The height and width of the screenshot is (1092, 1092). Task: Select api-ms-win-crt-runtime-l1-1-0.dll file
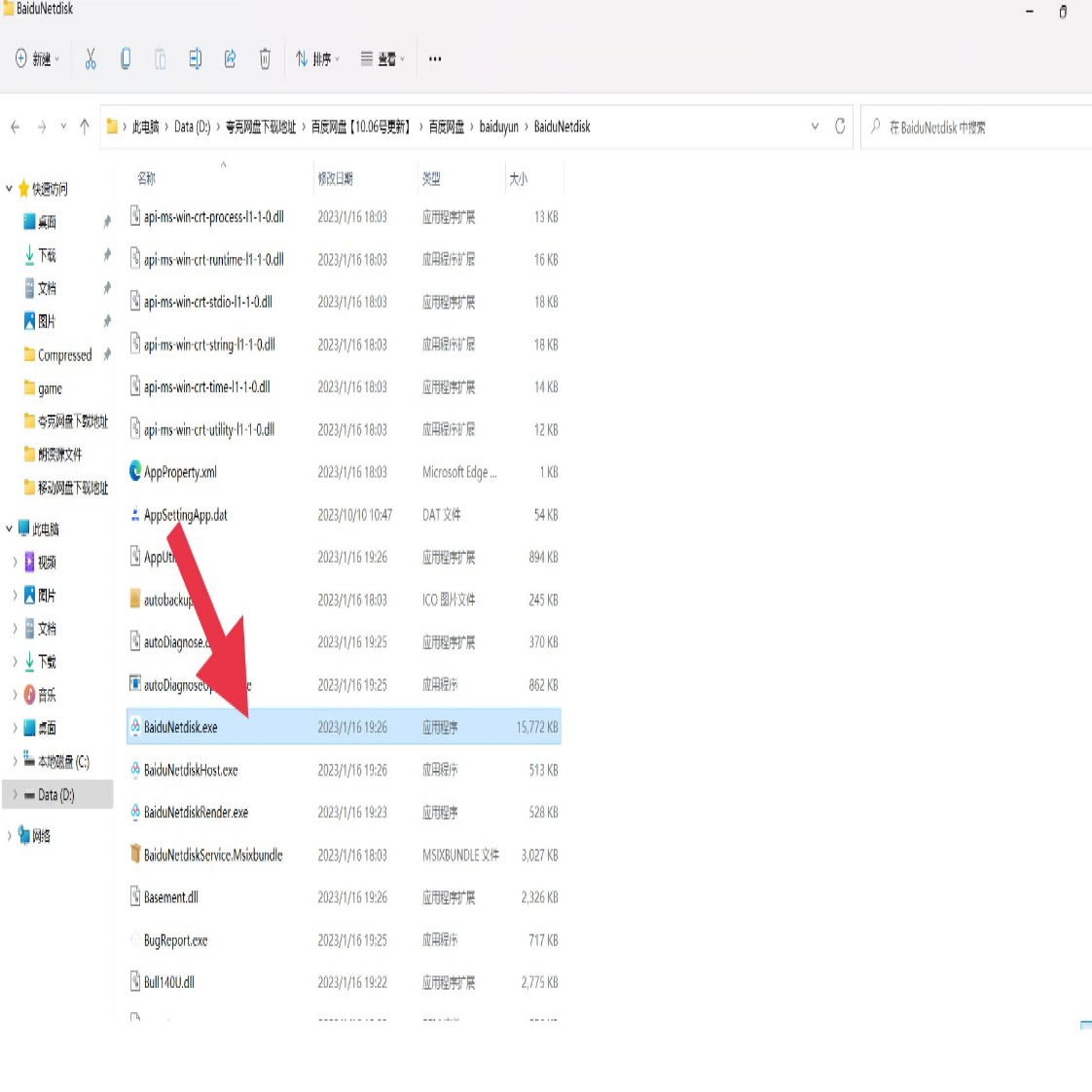(x=214, y=259)
